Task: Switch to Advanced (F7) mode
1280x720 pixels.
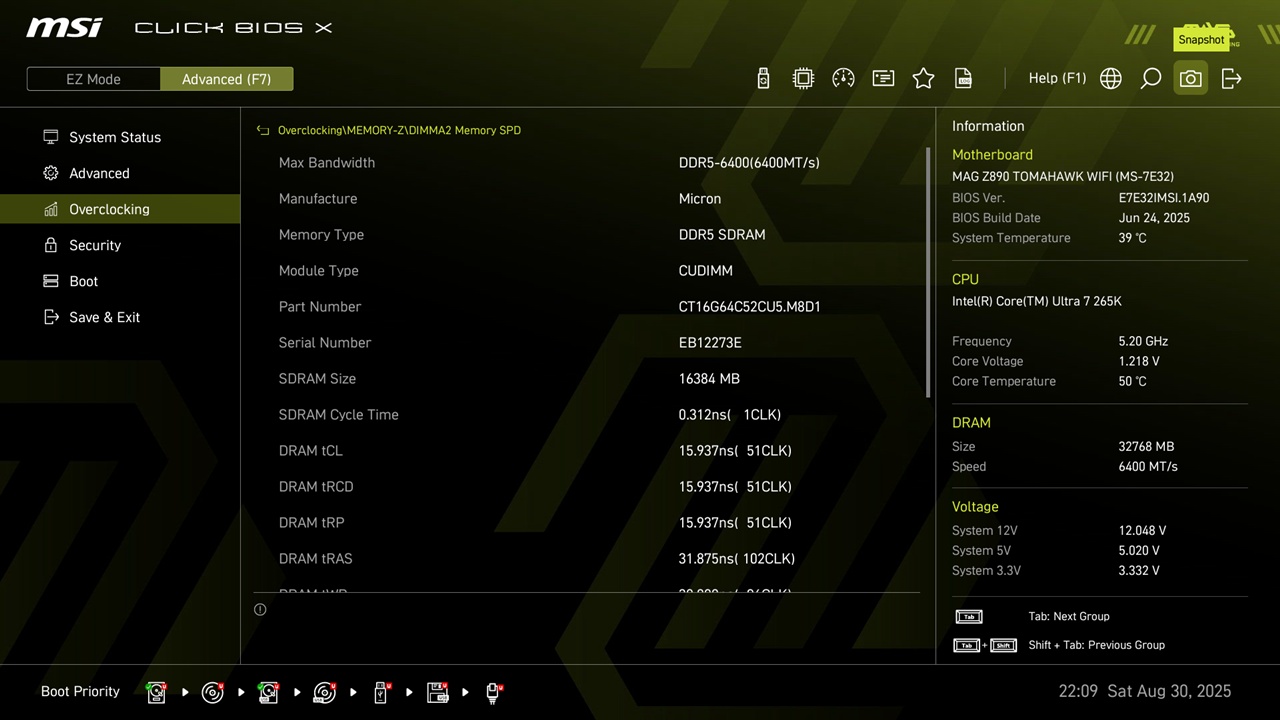Action: (x=226, y=79)
